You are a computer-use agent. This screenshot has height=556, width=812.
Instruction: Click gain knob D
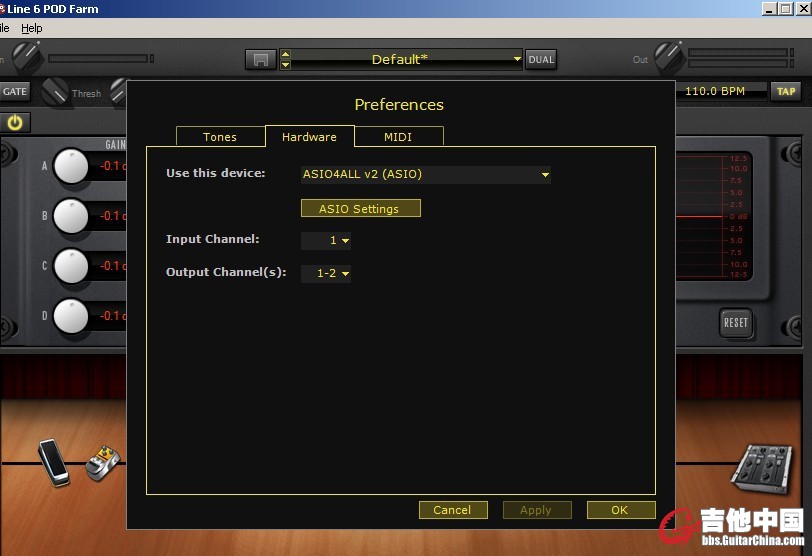tap(71, 316)
